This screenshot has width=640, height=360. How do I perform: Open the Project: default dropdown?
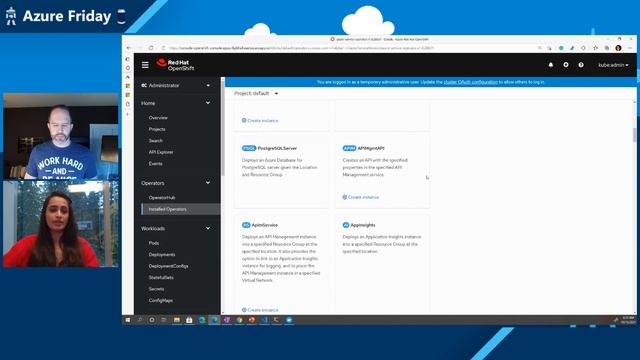tap(256, 93)
